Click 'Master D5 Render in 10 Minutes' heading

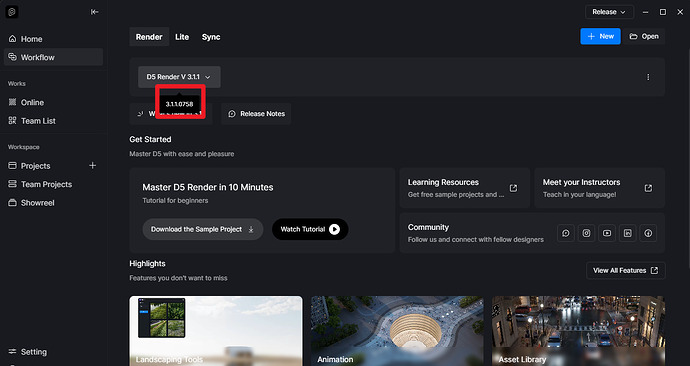pos(208,187)
